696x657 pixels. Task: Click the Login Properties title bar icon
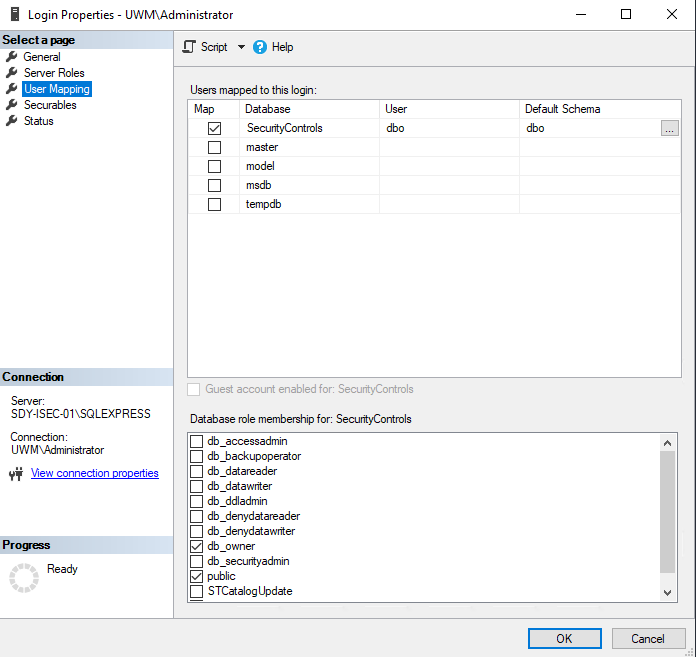coord(14,15)
